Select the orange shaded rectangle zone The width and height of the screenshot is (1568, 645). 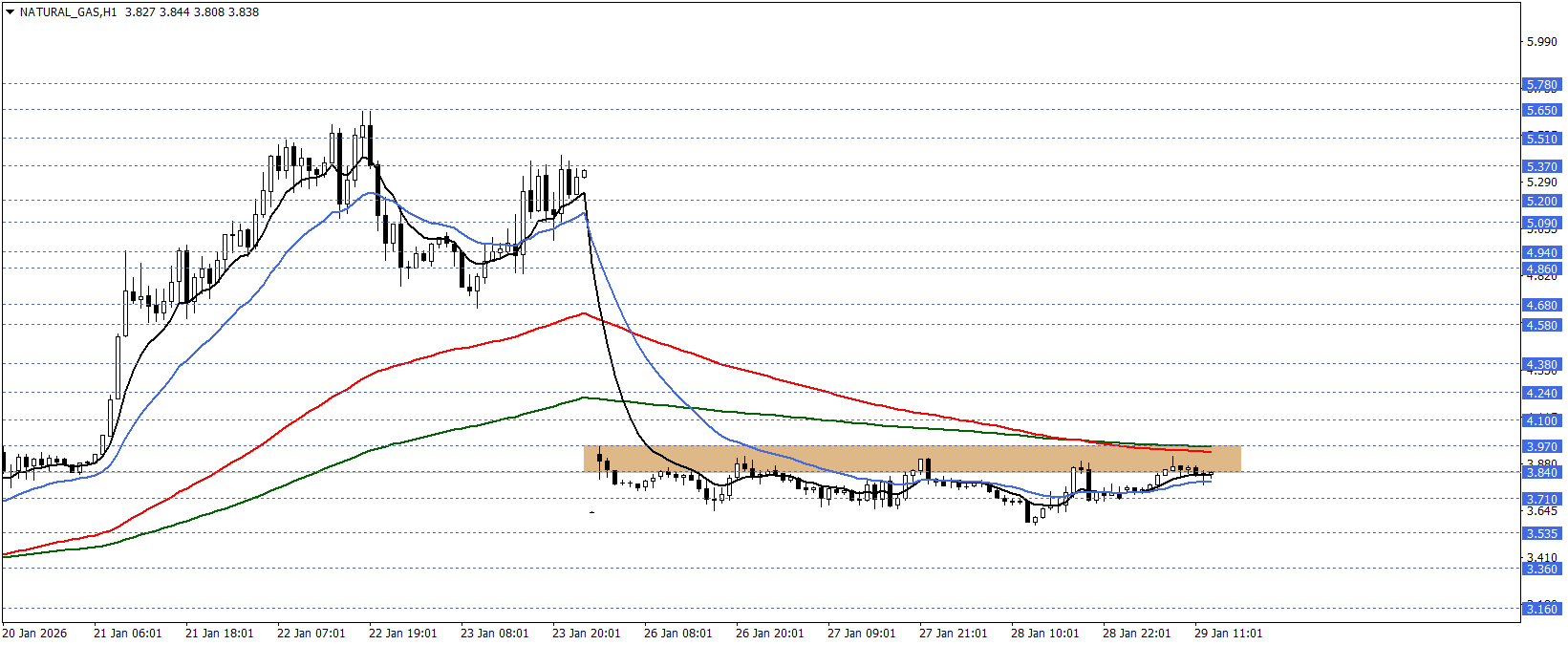(912, 459)
